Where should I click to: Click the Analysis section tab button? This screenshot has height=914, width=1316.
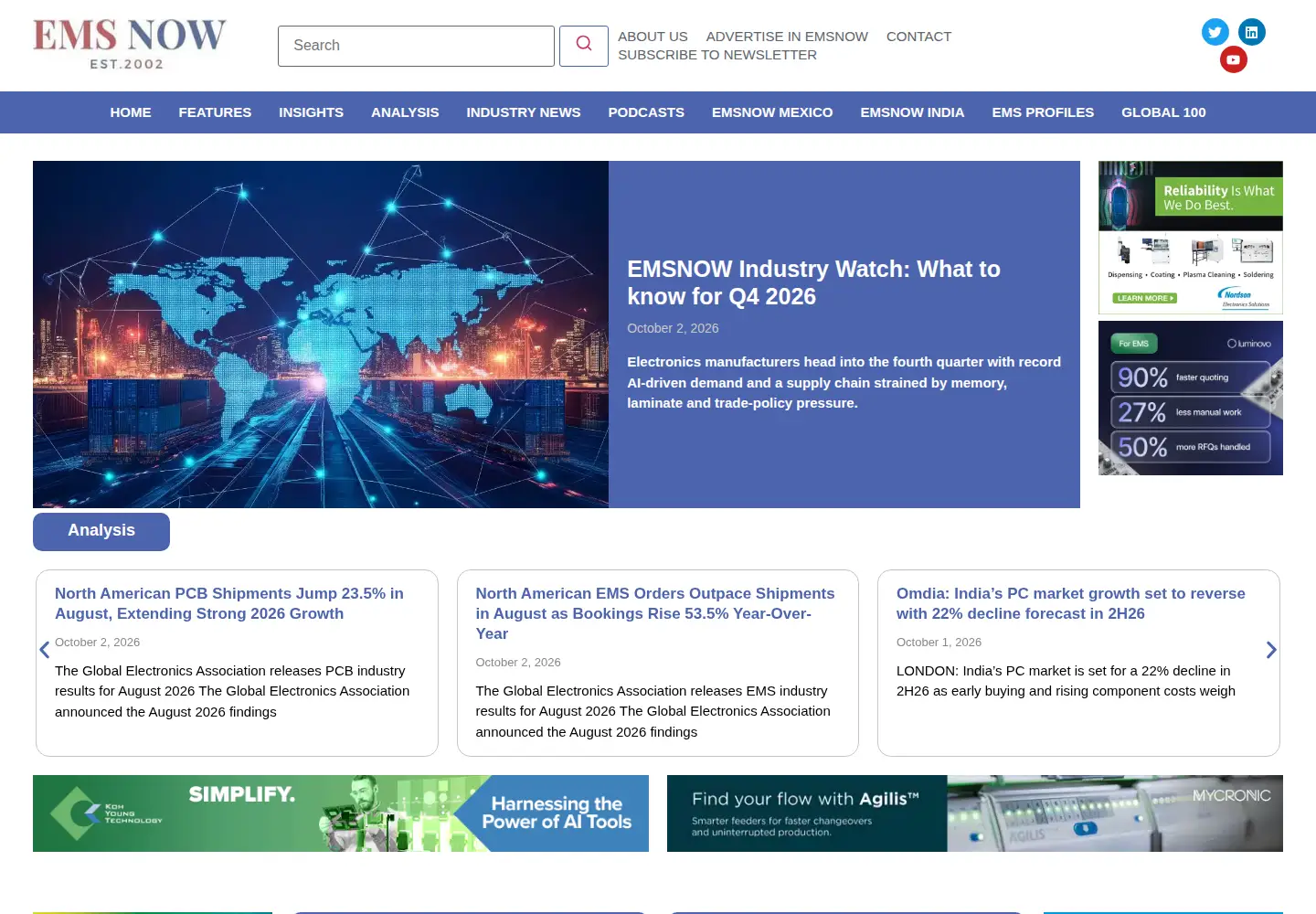(101, 531)
